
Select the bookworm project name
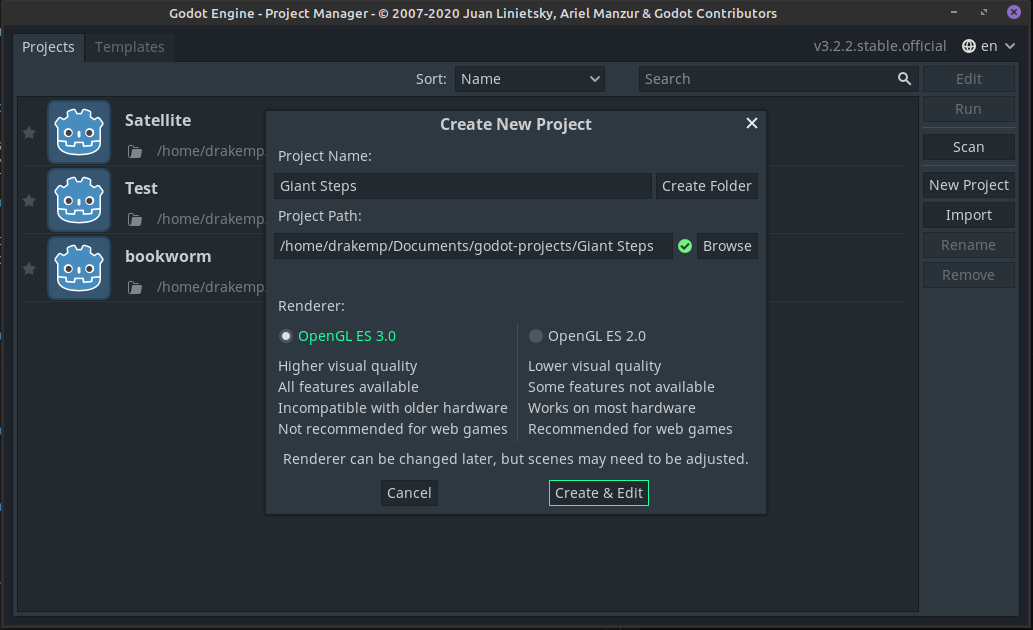[168, 256]
